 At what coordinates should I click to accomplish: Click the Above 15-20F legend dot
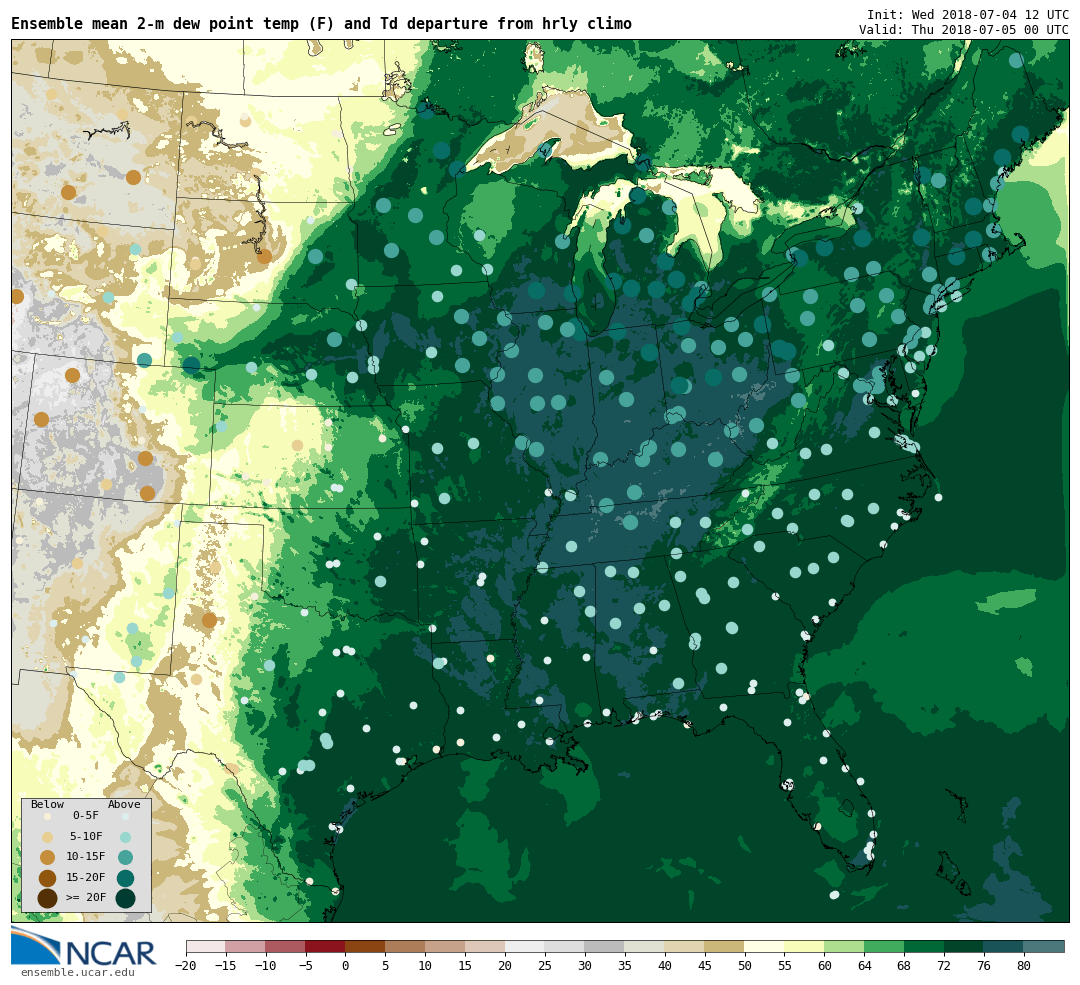[125, 878]
